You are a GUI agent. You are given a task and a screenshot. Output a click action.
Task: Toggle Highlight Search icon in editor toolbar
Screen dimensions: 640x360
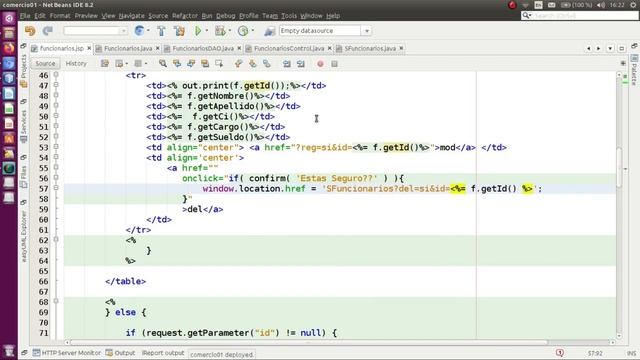(205, 64)
